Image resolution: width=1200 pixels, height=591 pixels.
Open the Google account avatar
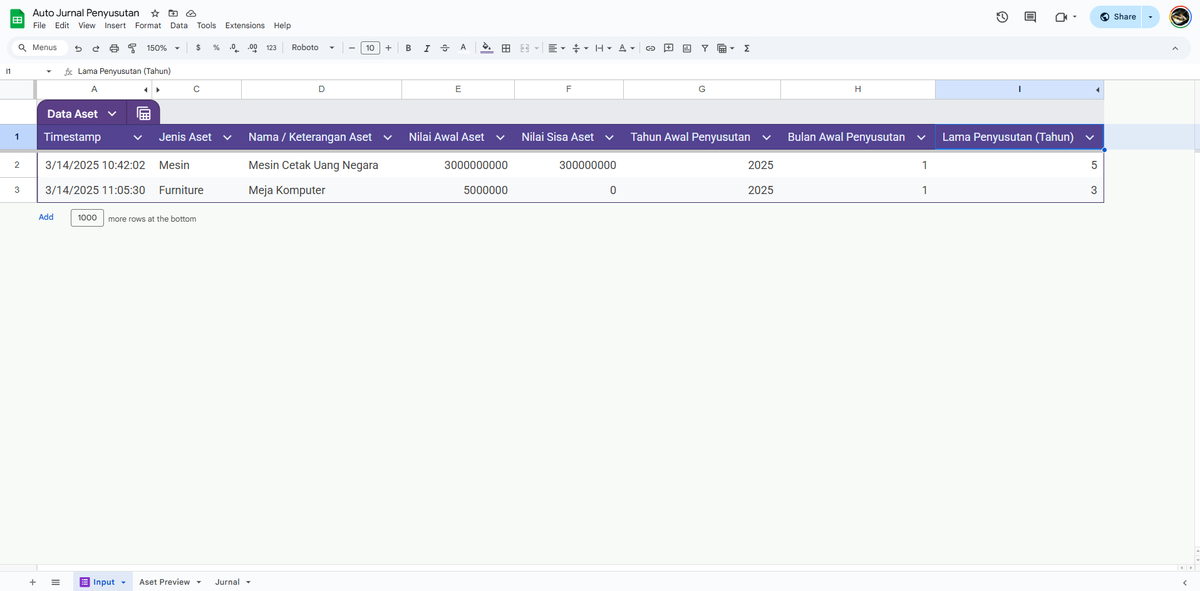1180,17
